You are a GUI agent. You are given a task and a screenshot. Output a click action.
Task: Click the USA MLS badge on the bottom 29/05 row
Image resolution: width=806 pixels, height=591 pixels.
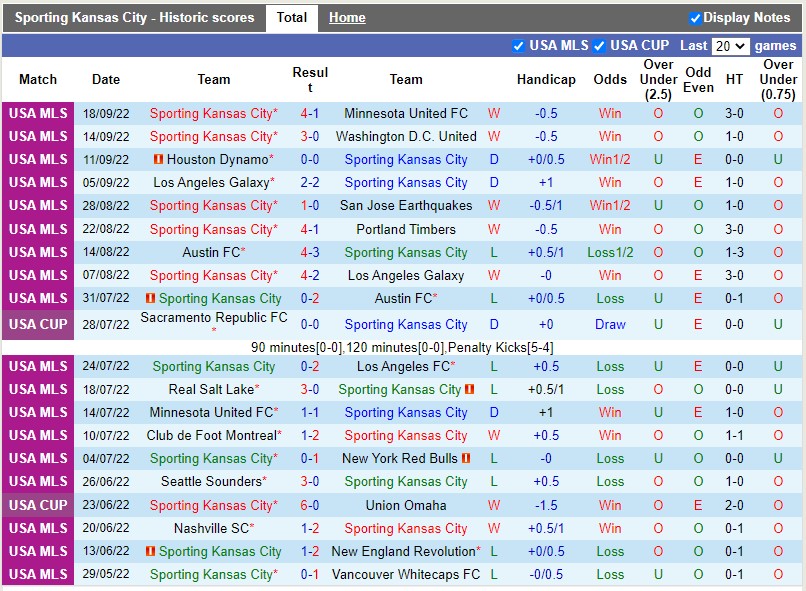point(38,574)
